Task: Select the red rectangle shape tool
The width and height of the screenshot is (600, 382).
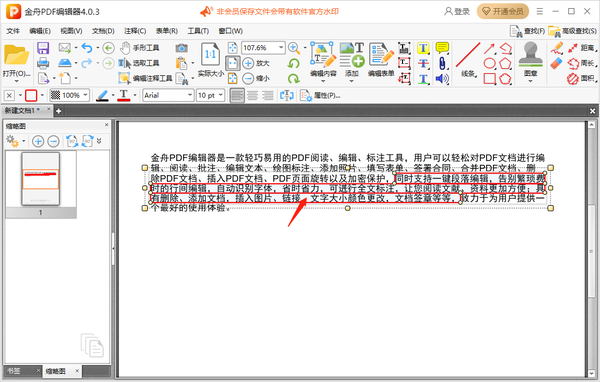Action: tap(489, 78)
